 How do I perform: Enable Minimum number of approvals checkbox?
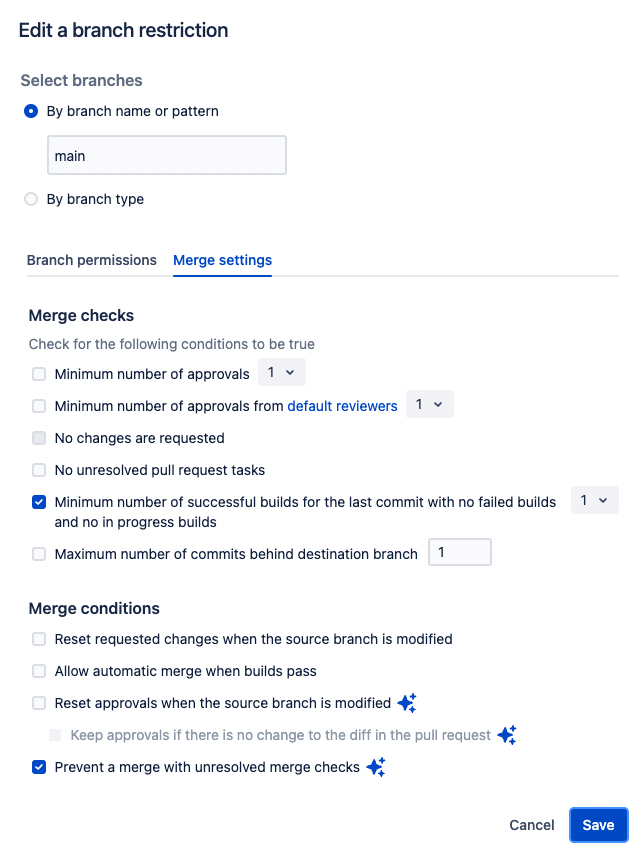point(39,374)
